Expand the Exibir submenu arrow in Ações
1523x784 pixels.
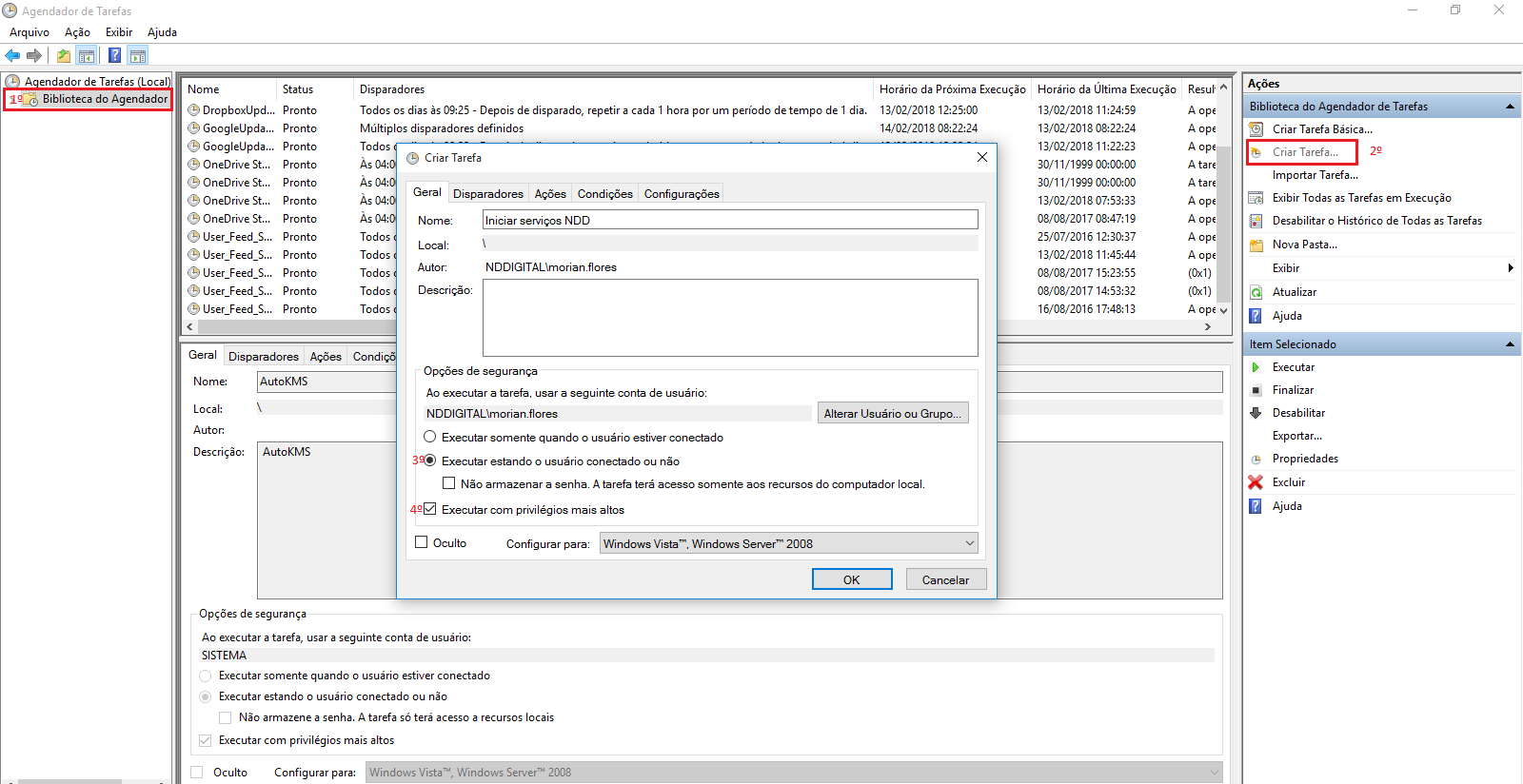click(x=1510, y=268)
